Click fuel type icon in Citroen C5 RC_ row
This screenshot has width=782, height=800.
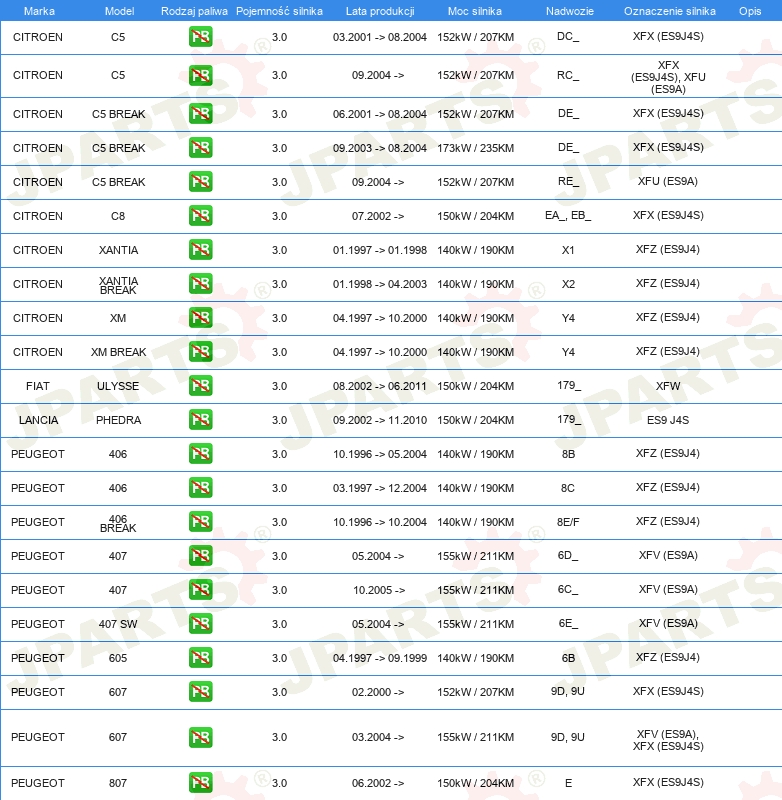(x=200, y=76)
